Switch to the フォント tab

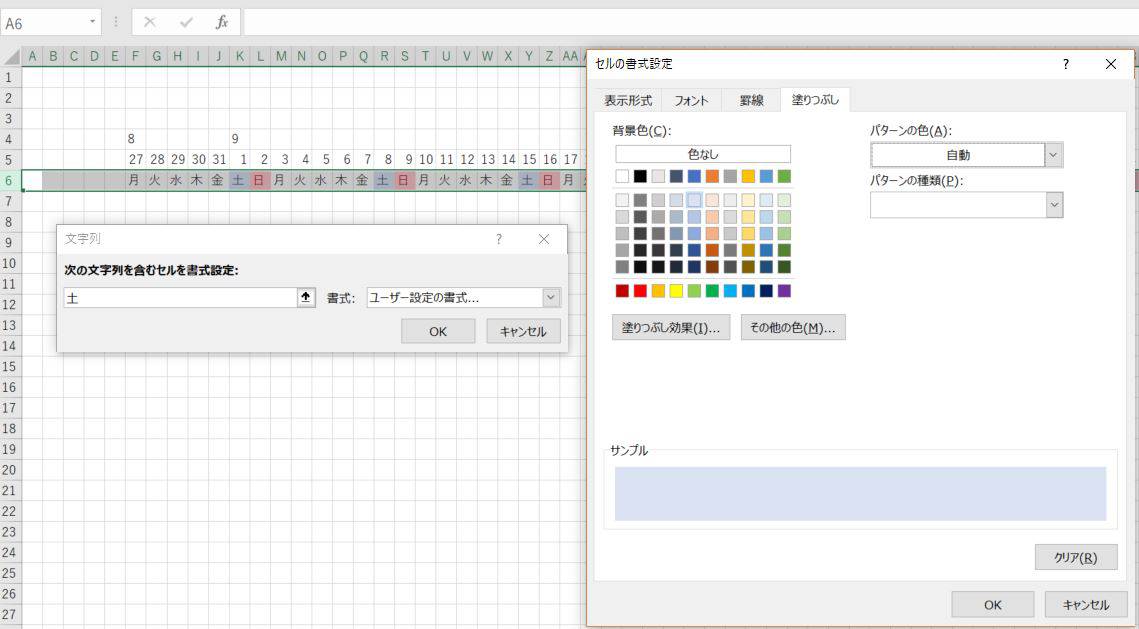691,100
